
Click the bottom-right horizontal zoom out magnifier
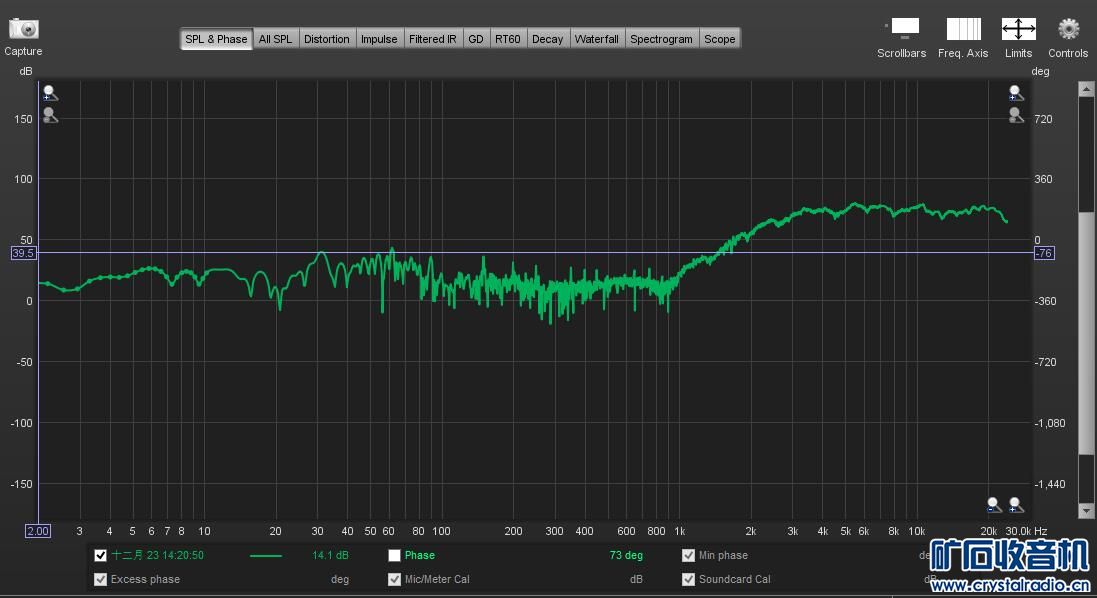click(993, 505)
